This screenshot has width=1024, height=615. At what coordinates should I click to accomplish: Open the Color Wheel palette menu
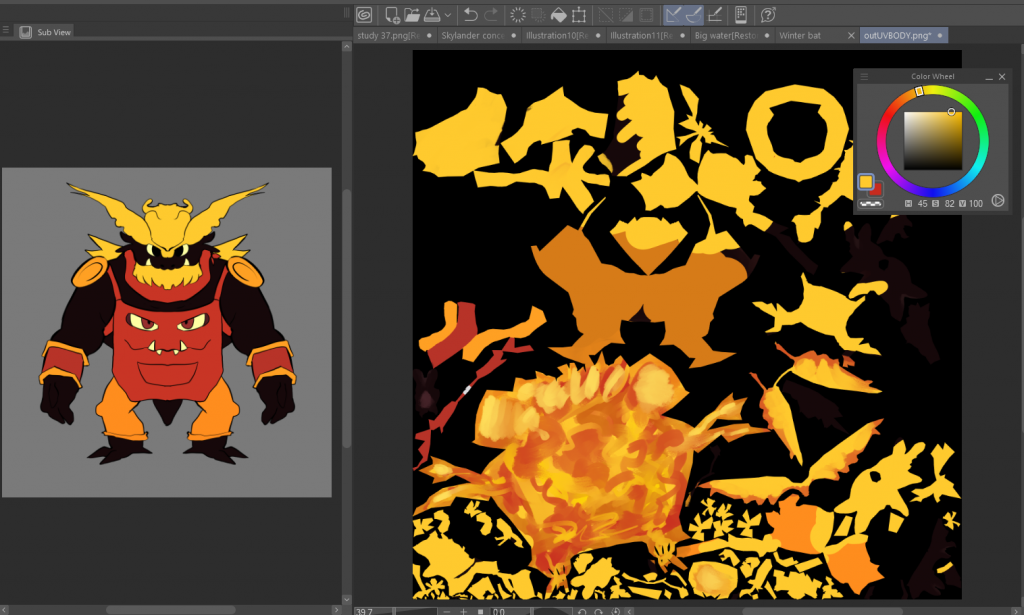(x=864, y=76)
